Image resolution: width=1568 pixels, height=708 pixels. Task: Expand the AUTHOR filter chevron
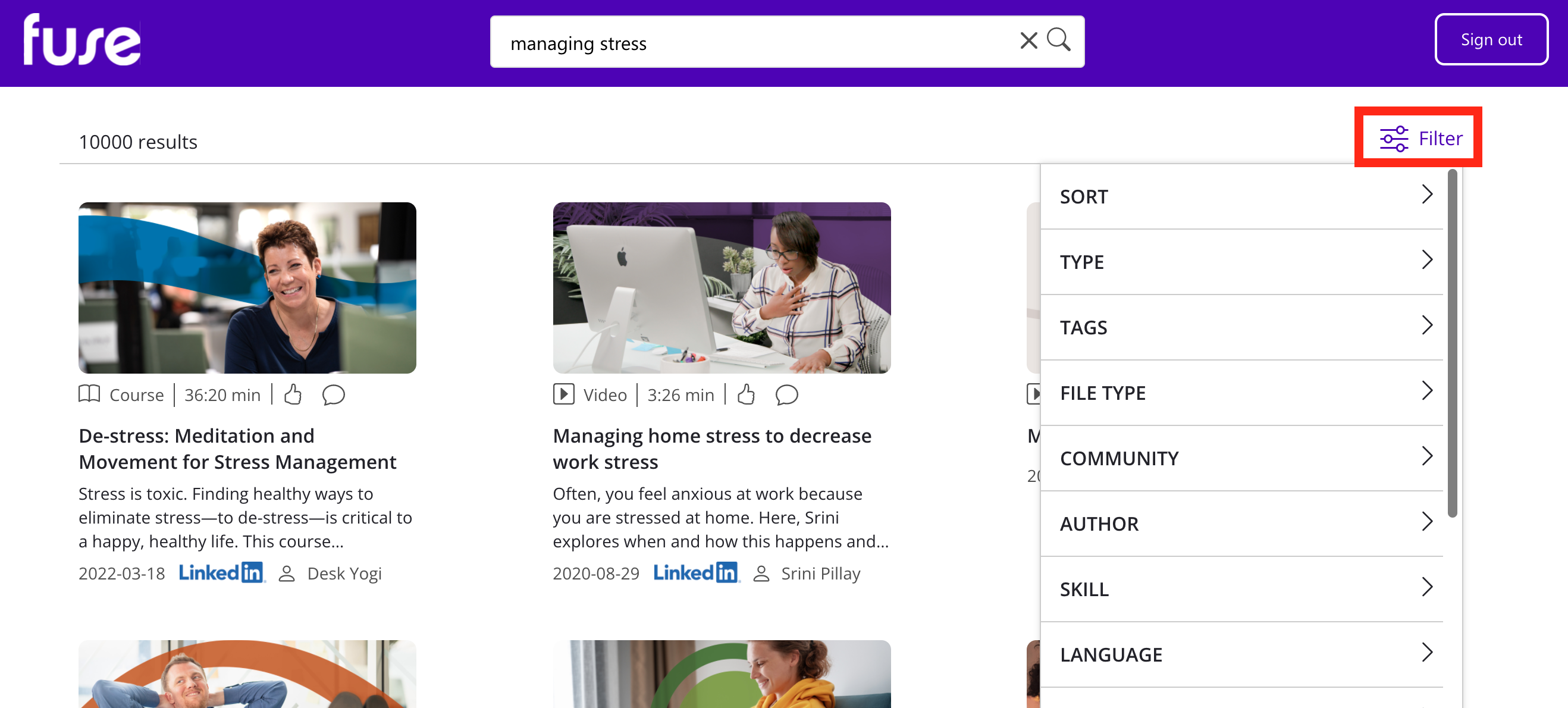[1427, 522]
